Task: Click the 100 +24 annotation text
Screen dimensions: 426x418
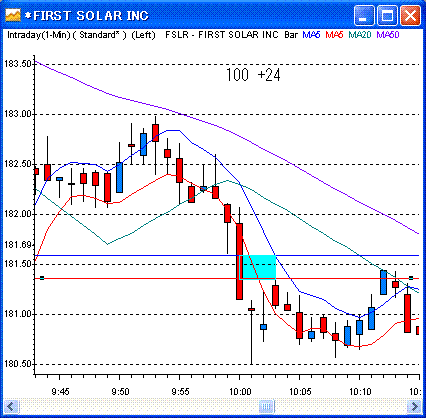Action: (253, 75)
